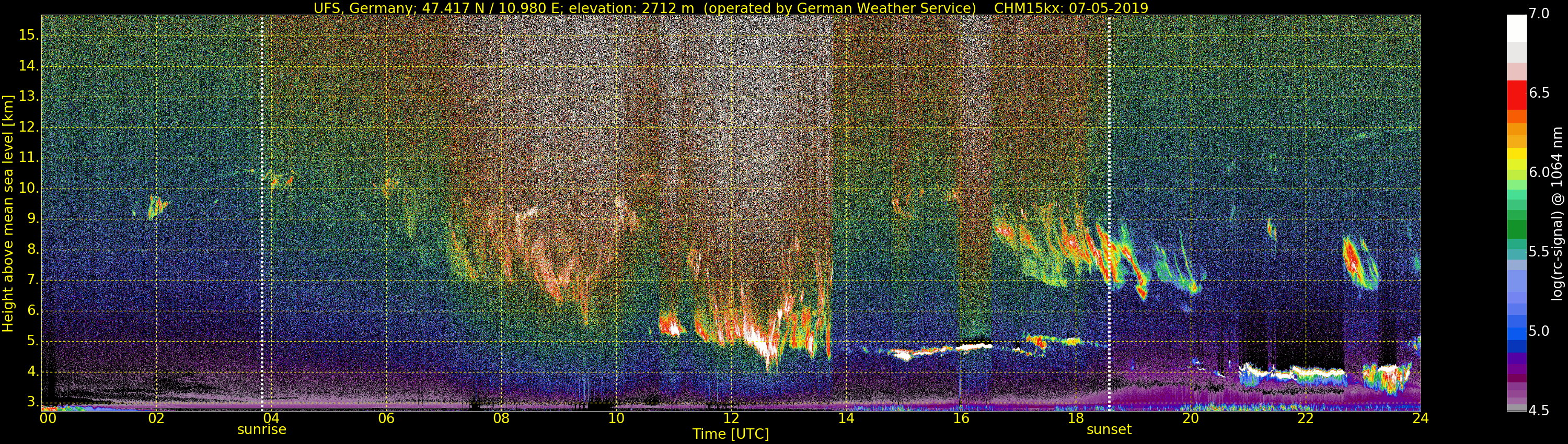Click the '16' time tick label

[961, 418]
